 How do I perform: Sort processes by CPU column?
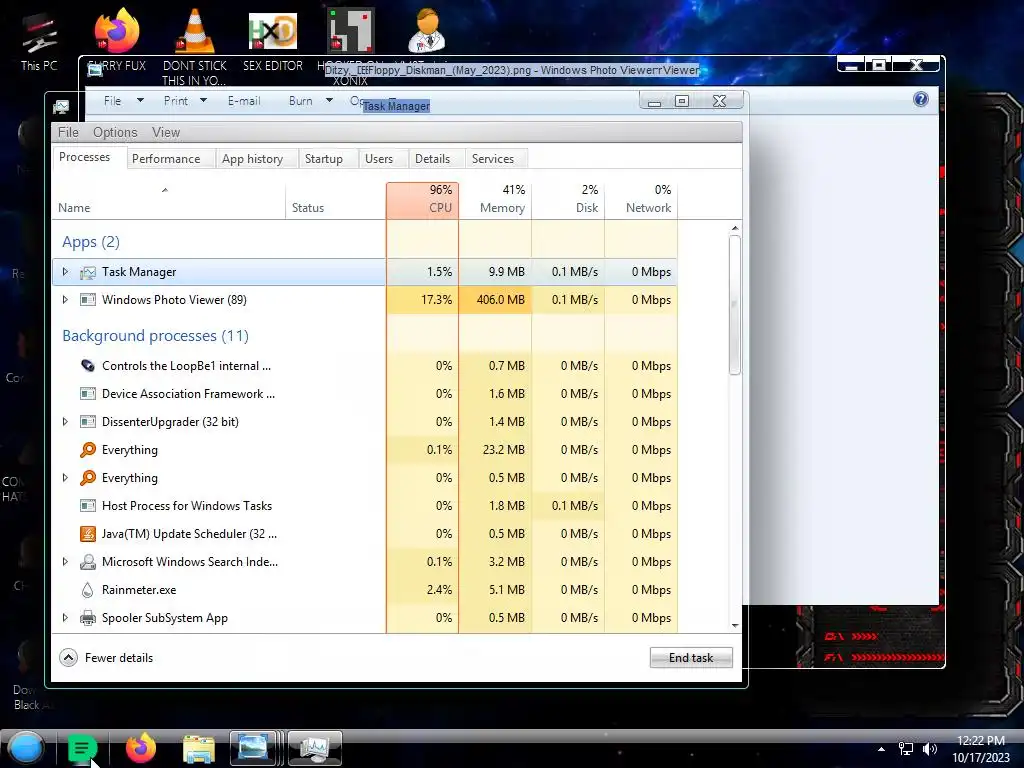(423, 200)
